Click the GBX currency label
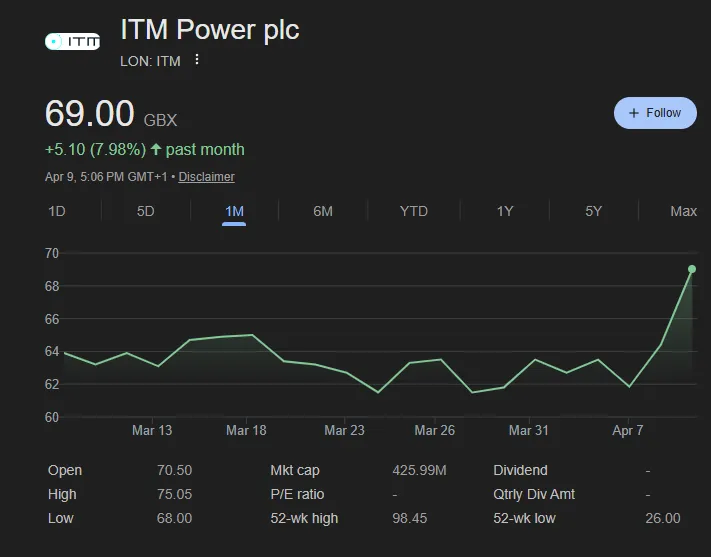This screenshot has width=711, height=557. (161, 120)
